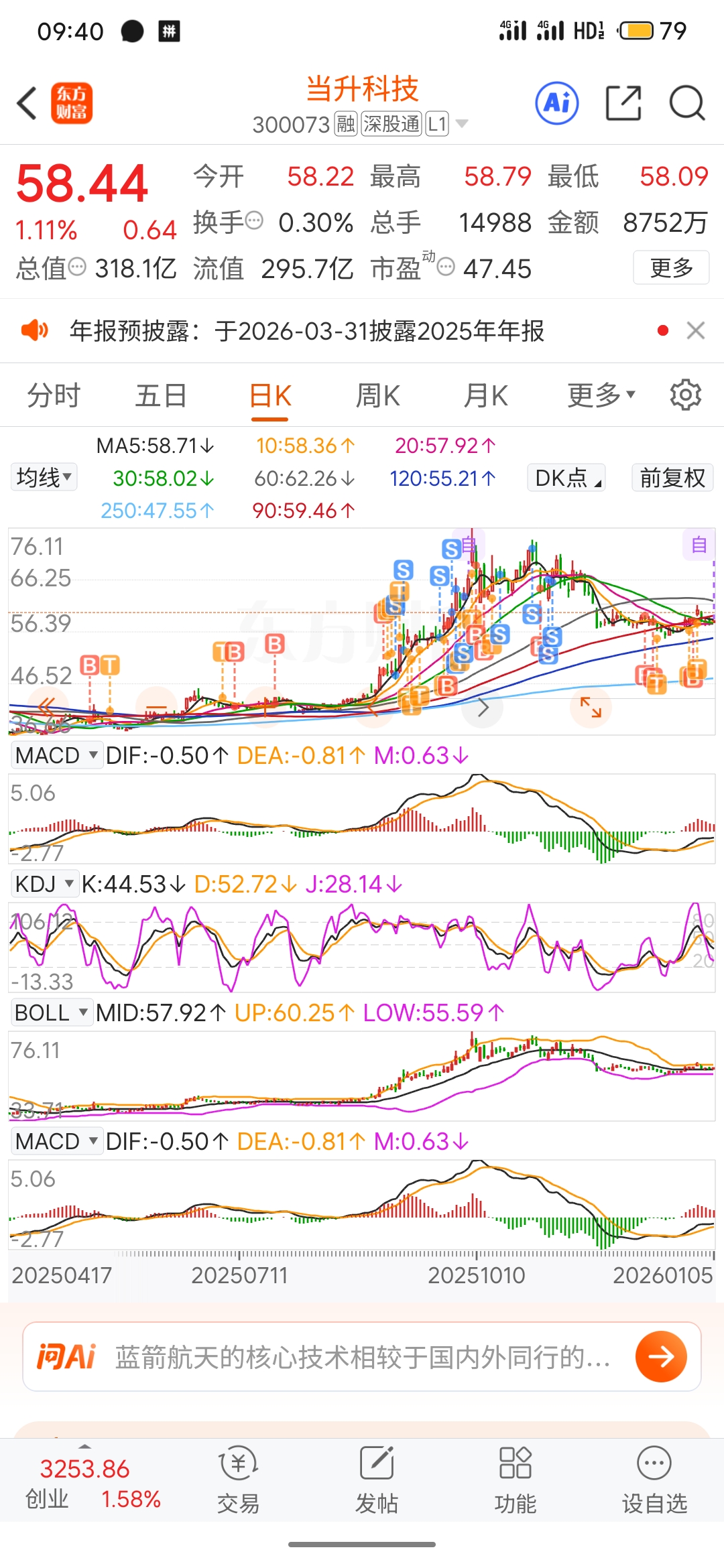Open the 均线 indicator dropdown

tap(44, 478)
